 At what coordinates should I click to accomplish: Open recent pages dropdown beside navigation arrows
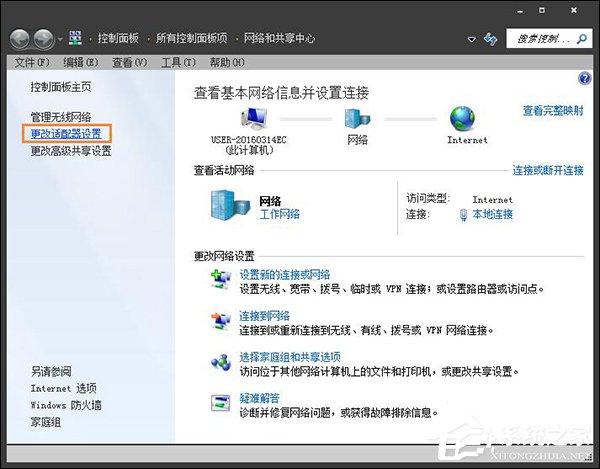60,39
